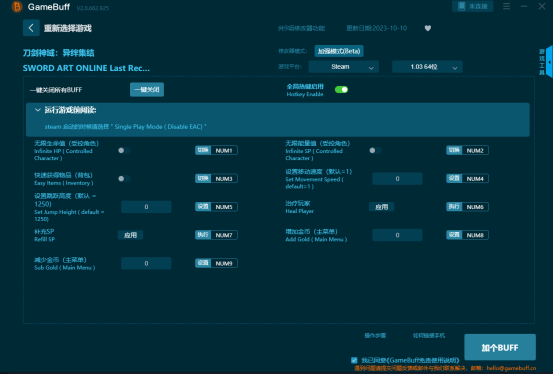This screenshot has width=554, height=374.
Task: Open the Steam platform dropdown
Action: [x=343, y=67]
